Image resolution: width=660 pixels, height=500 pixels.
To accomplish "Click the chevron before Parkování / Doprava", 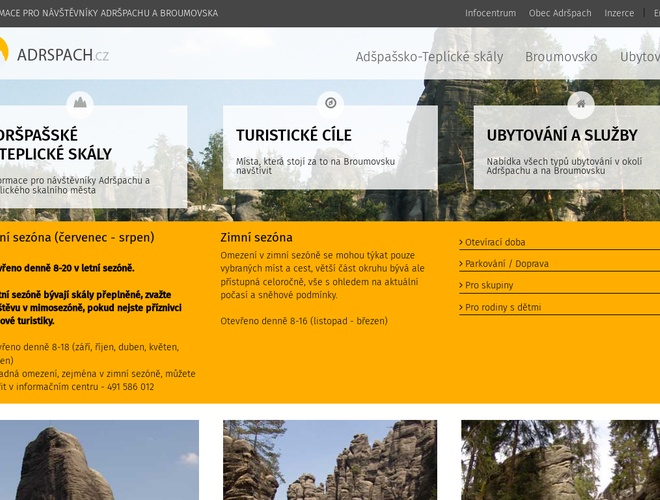I will coord(461,264).
